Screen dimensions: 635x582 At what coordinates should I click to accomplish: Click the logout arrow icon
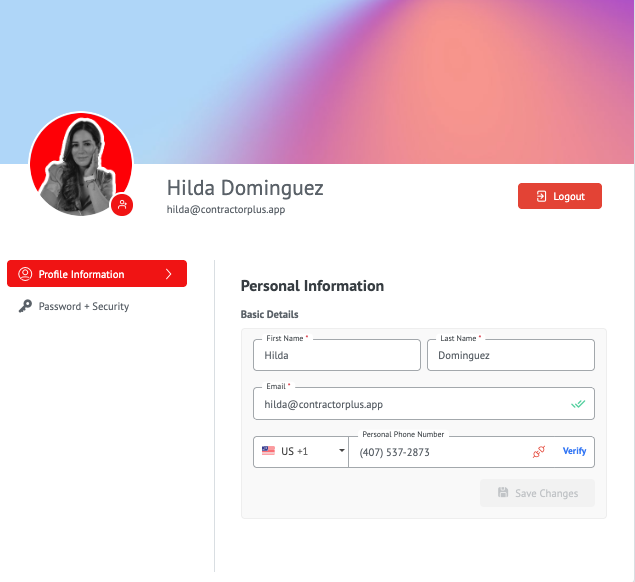pos(541,196)
